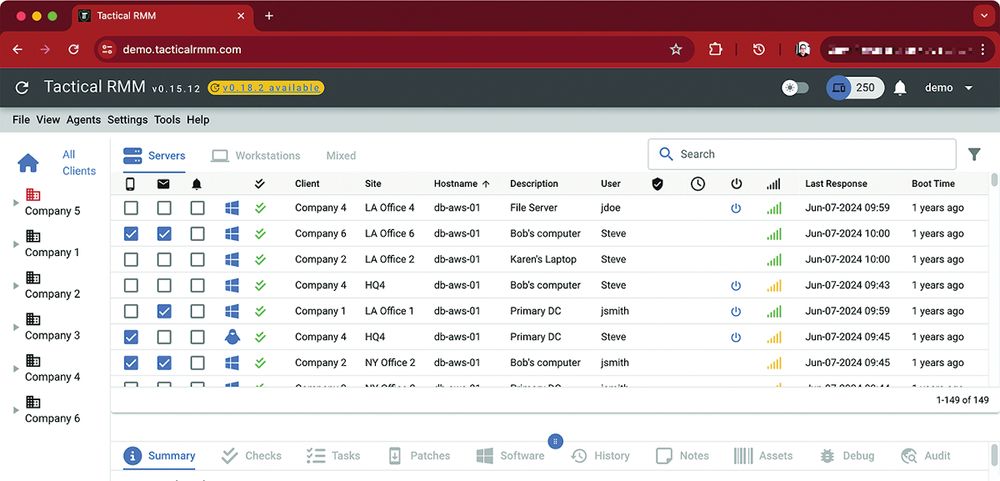Viewport: 1000px width, 481px height.
Task: Click the red Company 5 building icon
Action: 33,195
